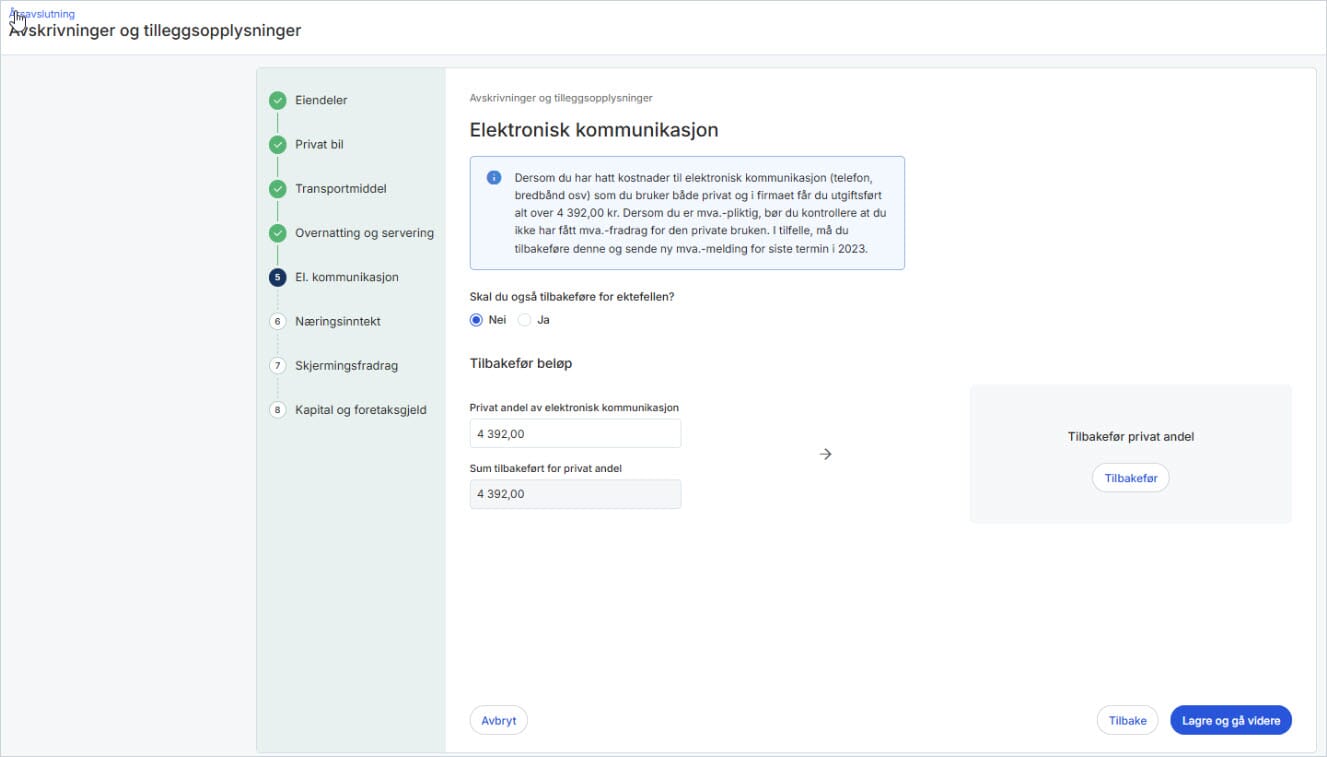The image size is (1327, 757).
Task: Open the Næringsinntekt step
Action: point(337,321)
